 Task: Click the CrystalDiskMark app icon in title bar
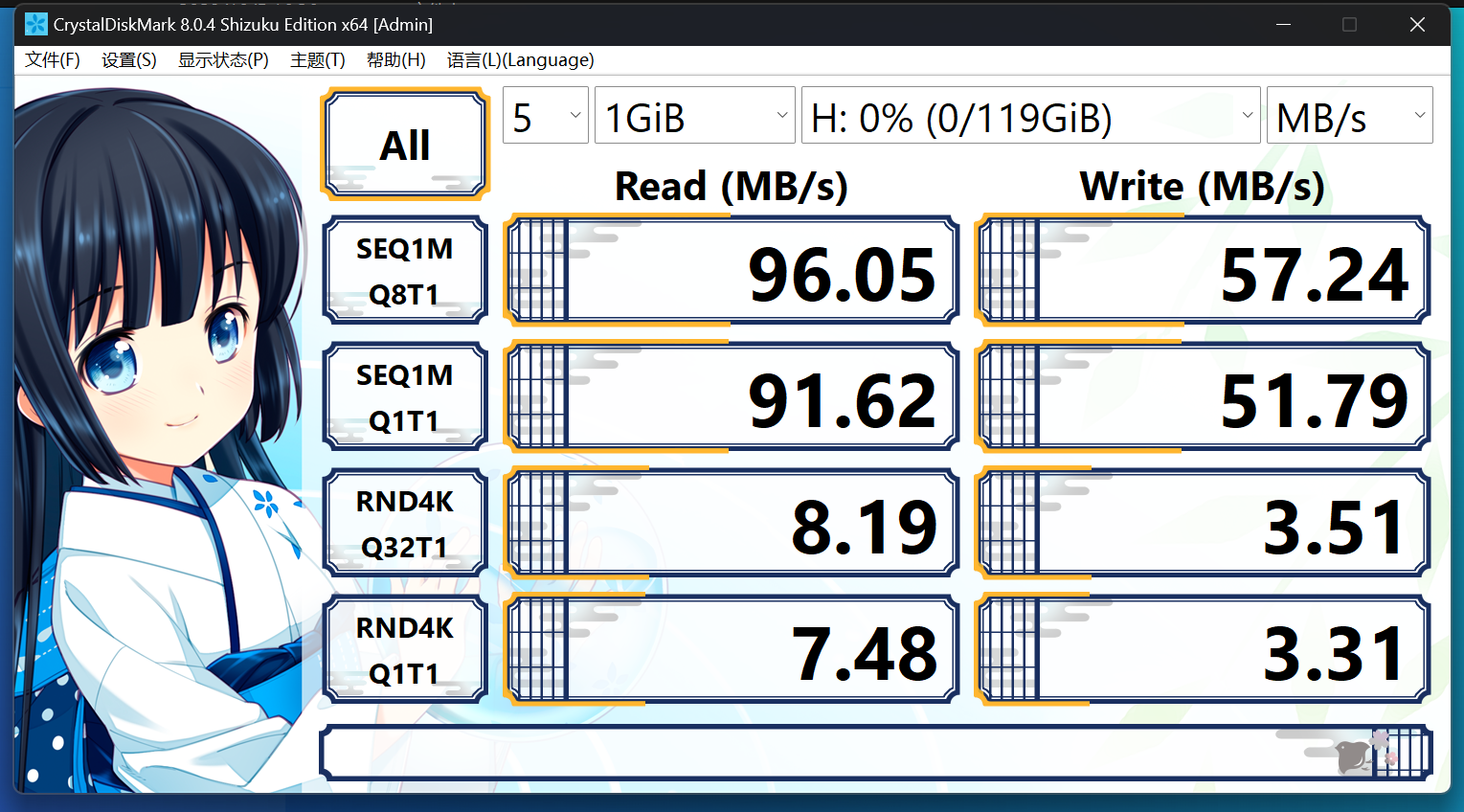(x=36, y=25)
